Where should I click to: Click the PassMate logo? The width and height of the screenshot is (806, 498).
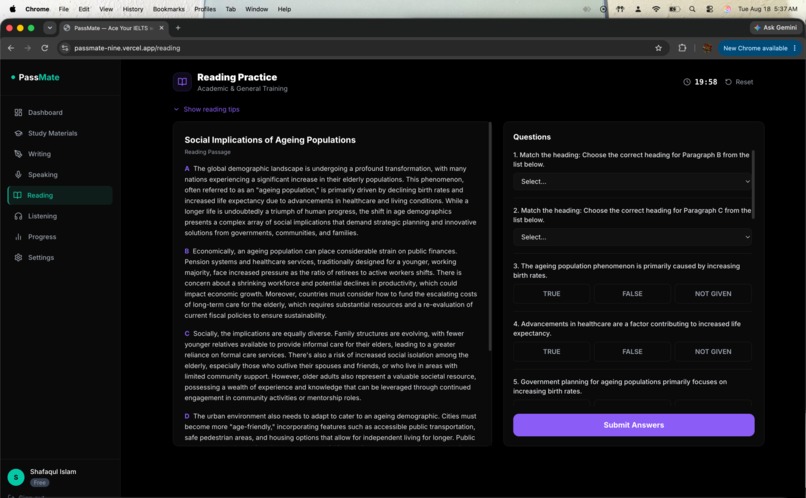pos(35,77)
